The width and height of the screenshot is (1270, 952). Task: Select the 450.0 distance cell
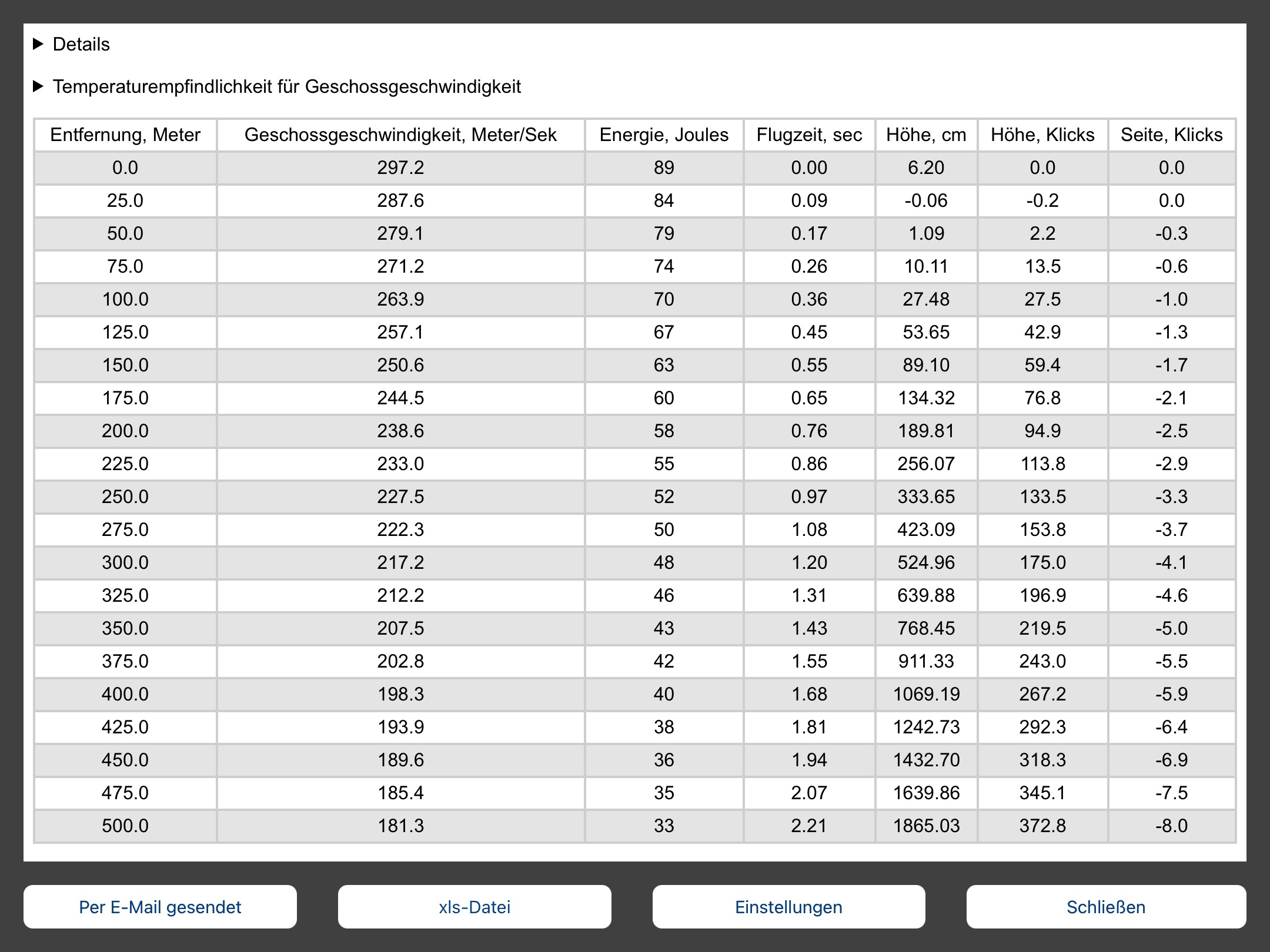click(125, 760)
